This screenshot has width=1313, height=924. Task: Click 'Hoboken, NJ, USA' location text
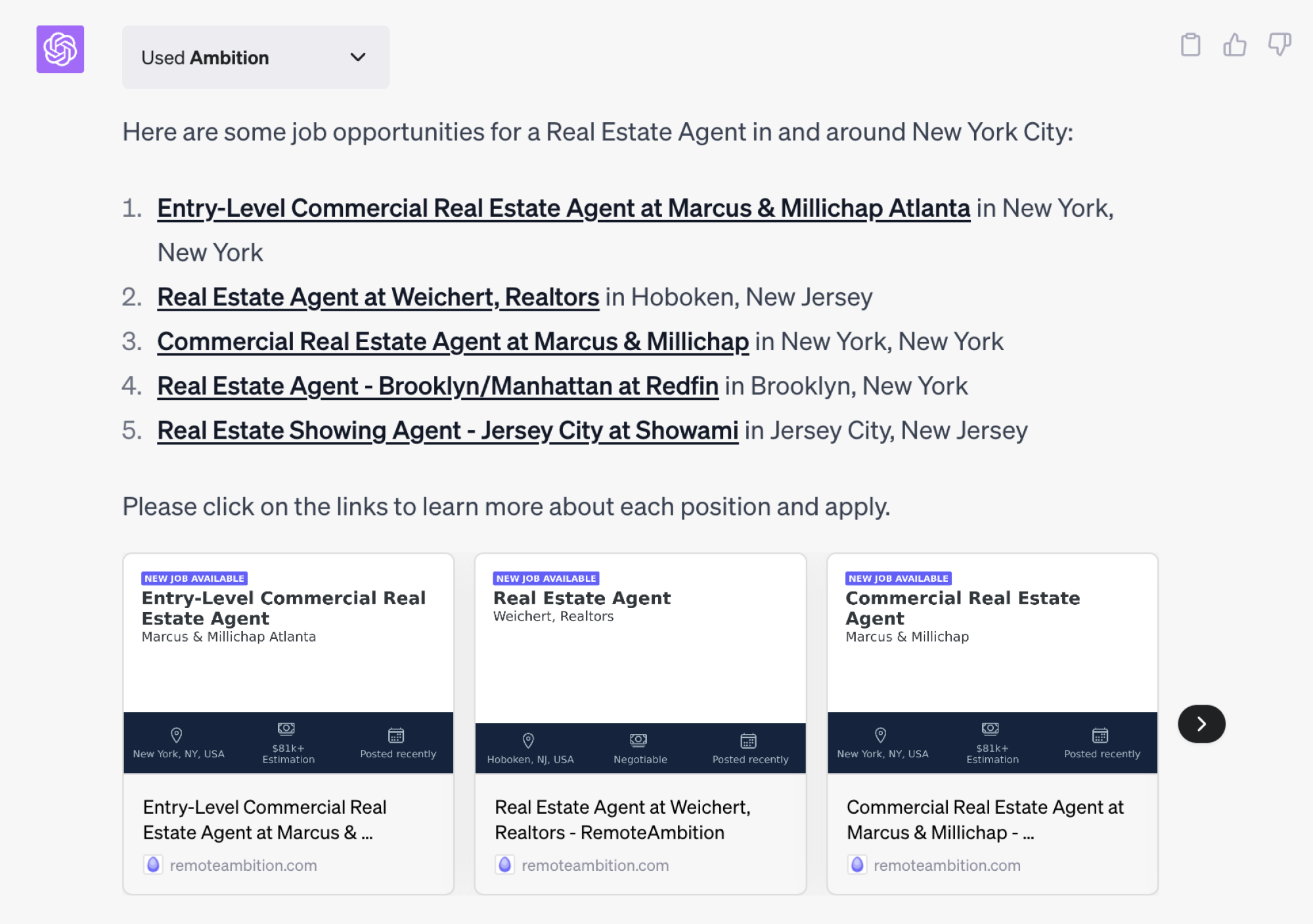(x=531, y=759)
